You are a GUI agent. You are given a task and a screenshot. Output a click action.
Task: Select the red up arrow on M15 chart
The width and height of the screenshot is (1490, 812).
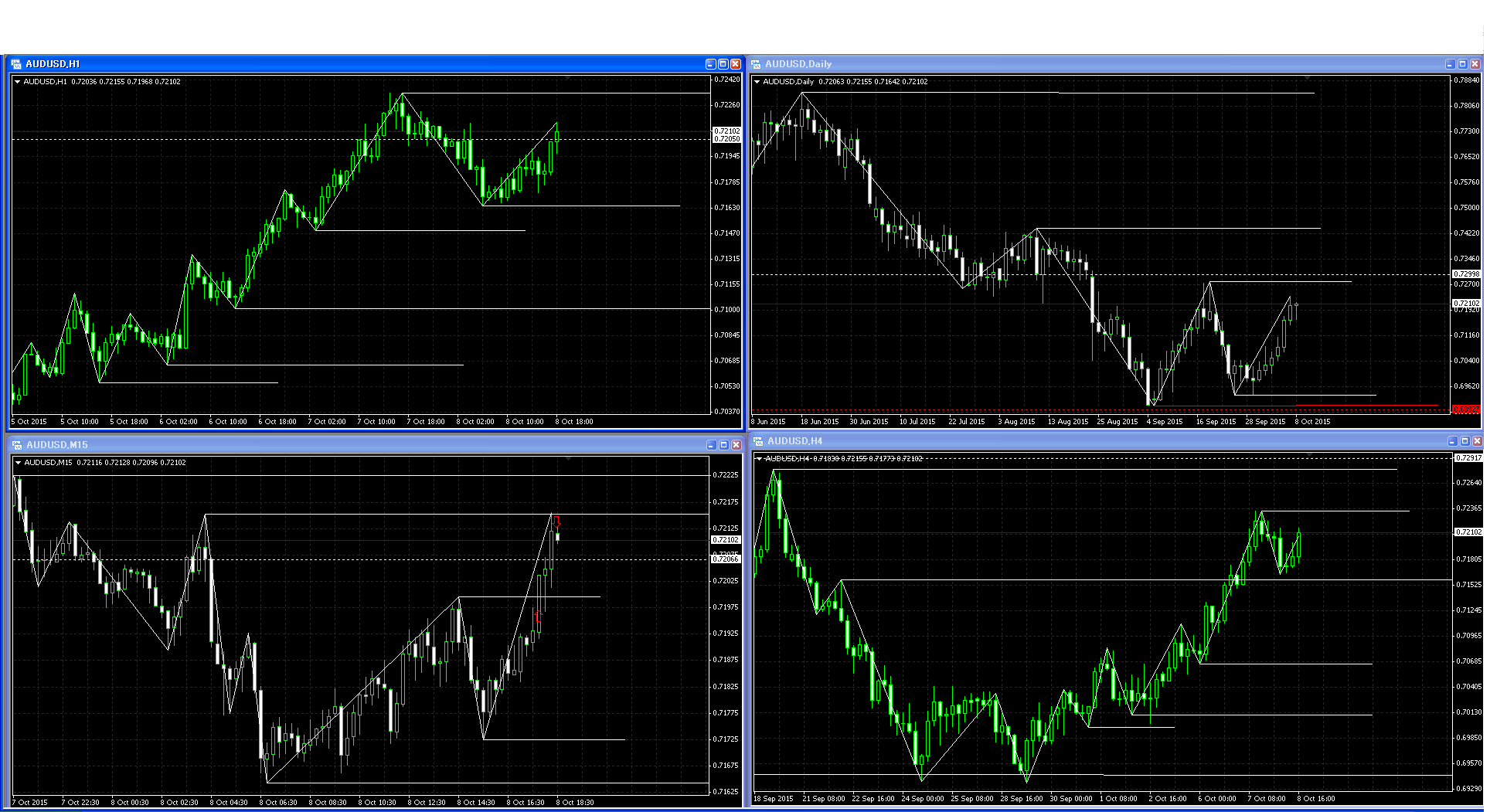pyautogui.click(x=537, y=617)
